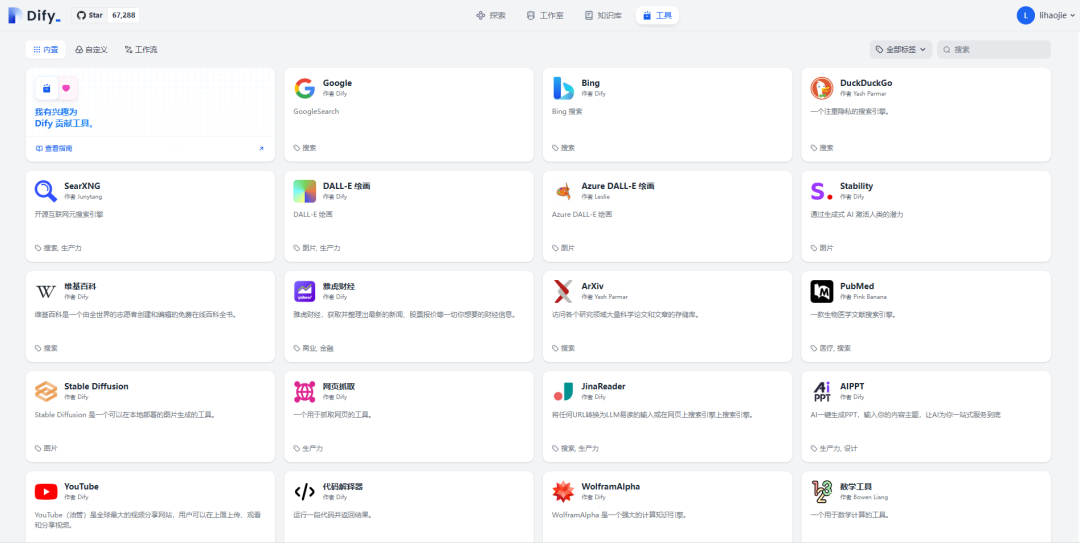Click 作者 Yash Parmar under DuckDuckGo
Image resolution: width=1080 pixels, height=543 pixels.
coord(863,94)
